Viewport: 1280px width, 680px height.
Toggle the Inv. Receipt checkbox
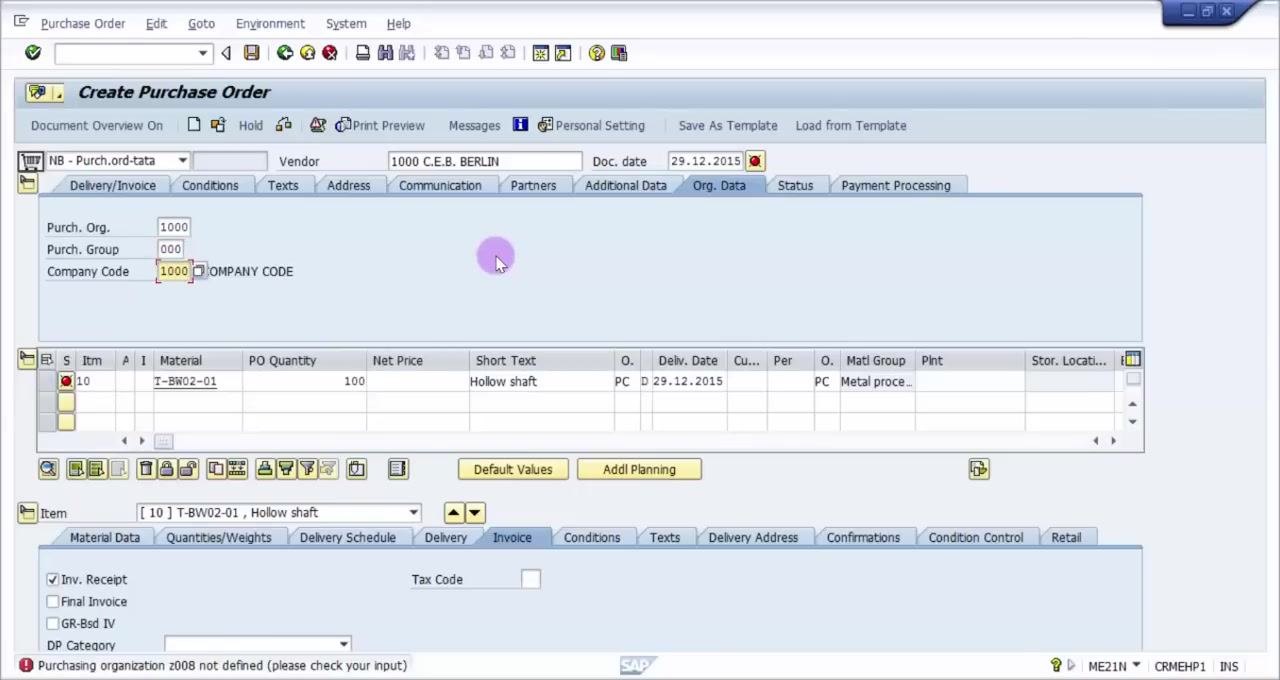(53, 579)
